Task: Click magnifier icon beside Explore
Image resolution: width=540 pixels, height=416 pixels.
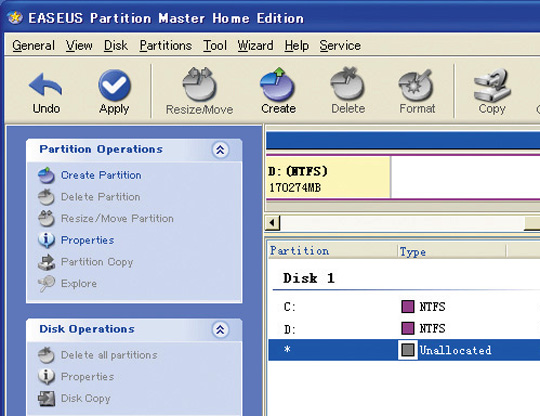Action: click(x=46, y=283)
